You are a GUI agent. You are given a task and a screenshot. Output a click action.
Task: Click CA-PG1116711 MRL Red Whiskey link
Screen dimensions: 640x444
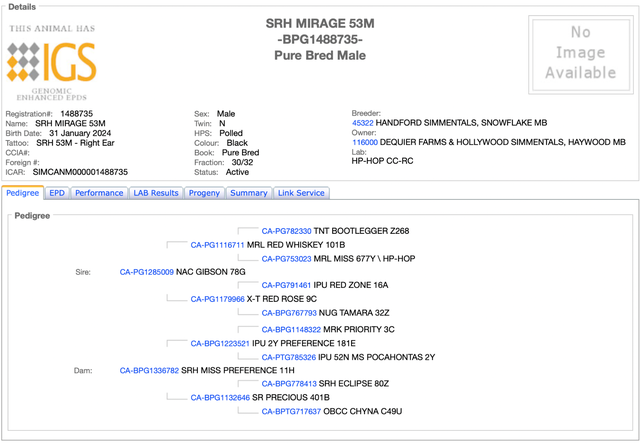coord(217,244)
